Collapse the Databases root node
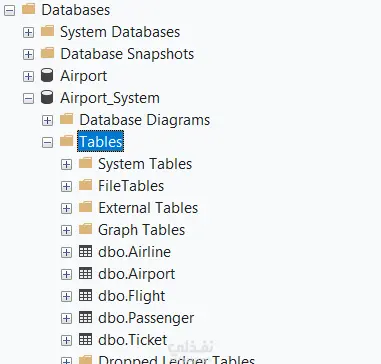The width and height of the screenshot is (381, 364). click(9, 10)
